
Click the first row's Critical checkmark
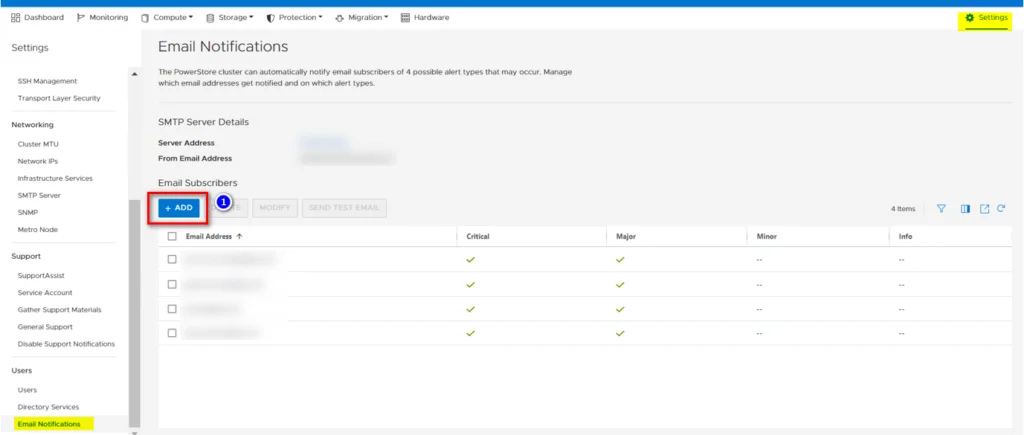tap(470, 259)
